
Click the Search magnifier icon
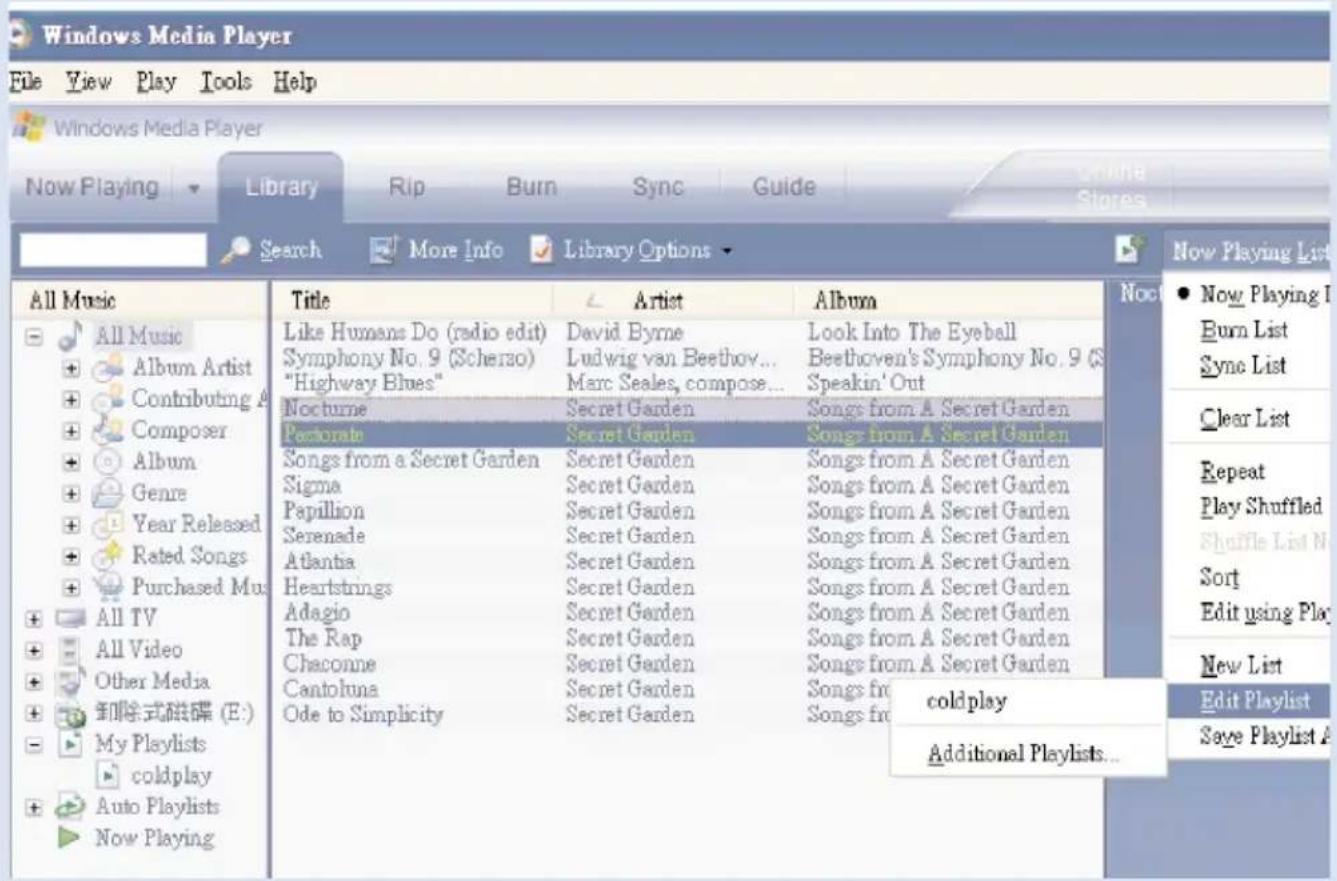click(x=234, y=251)
